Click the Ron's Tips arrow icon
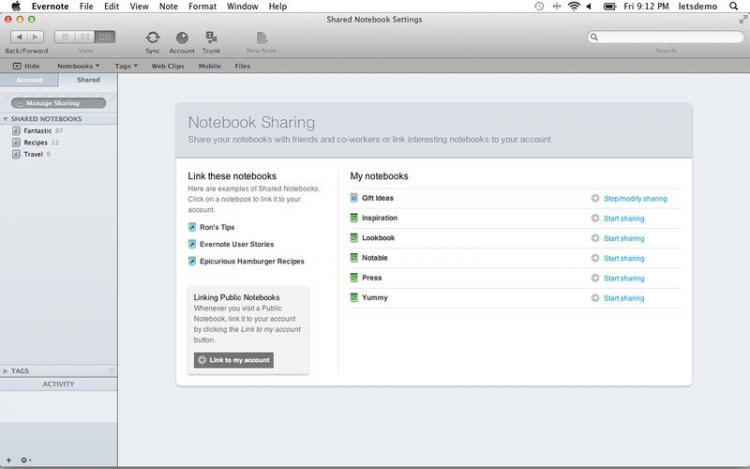This screenshot has width=750, height=469. [x=192, y=227]
